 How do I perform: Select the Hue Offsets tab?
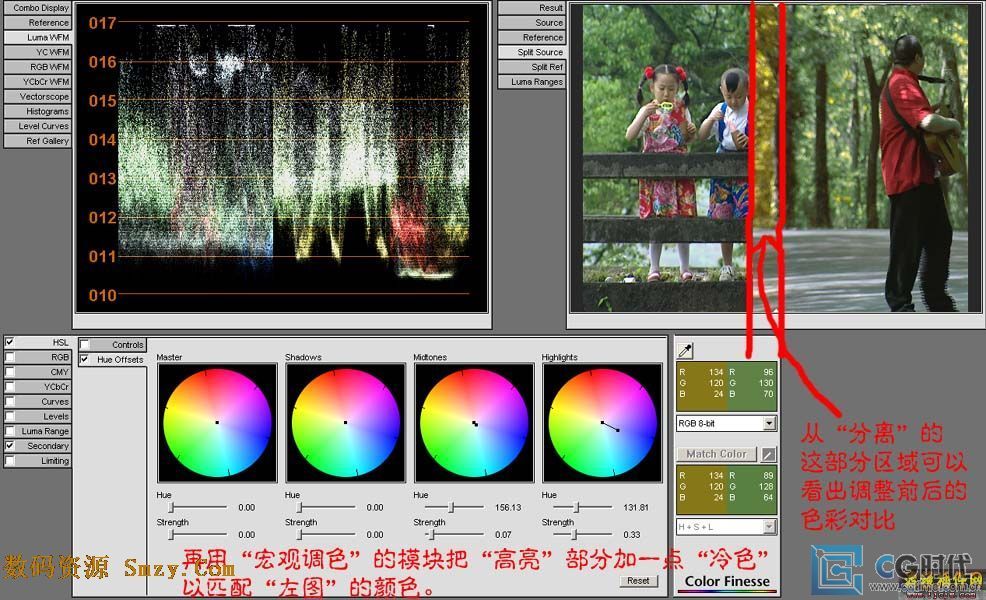click(x=113, y=360)
